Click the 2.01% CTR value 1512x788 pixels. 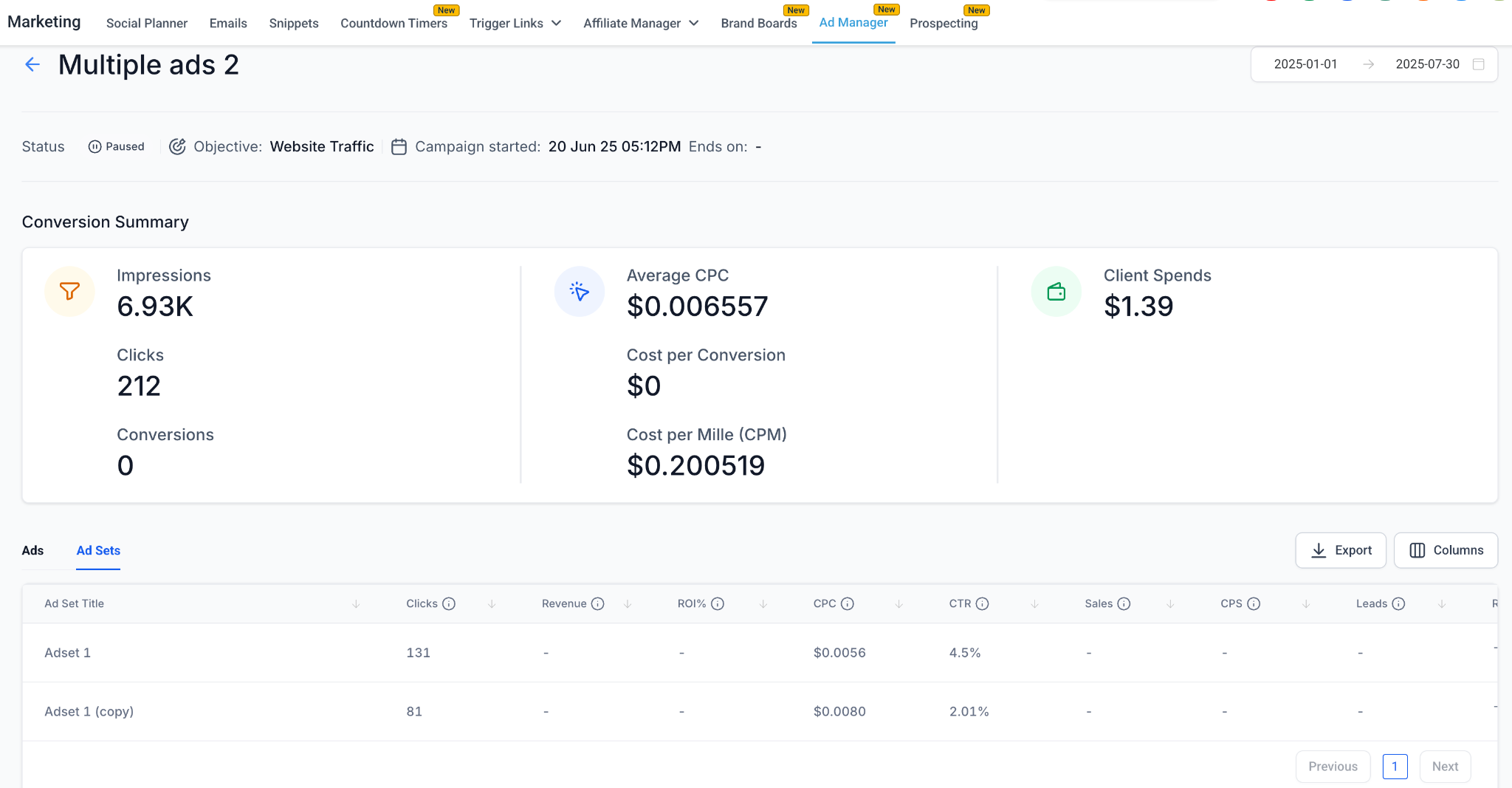pyautogui.click(x=969, y=712)
